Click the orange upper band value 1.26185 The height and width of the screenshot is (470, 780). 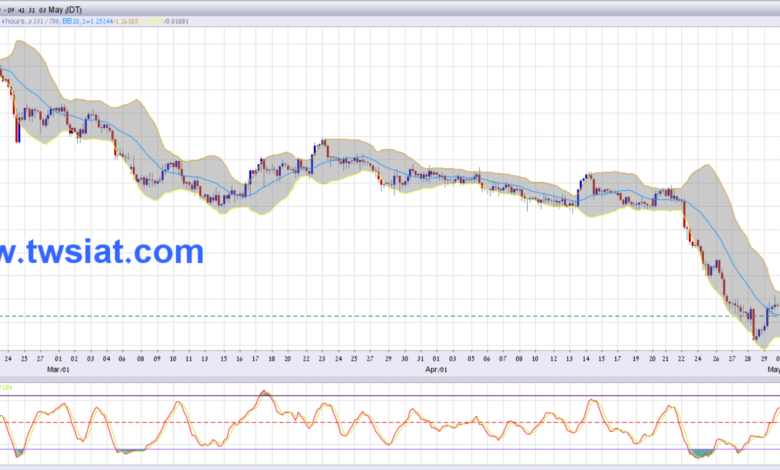[x=128, y=21]
